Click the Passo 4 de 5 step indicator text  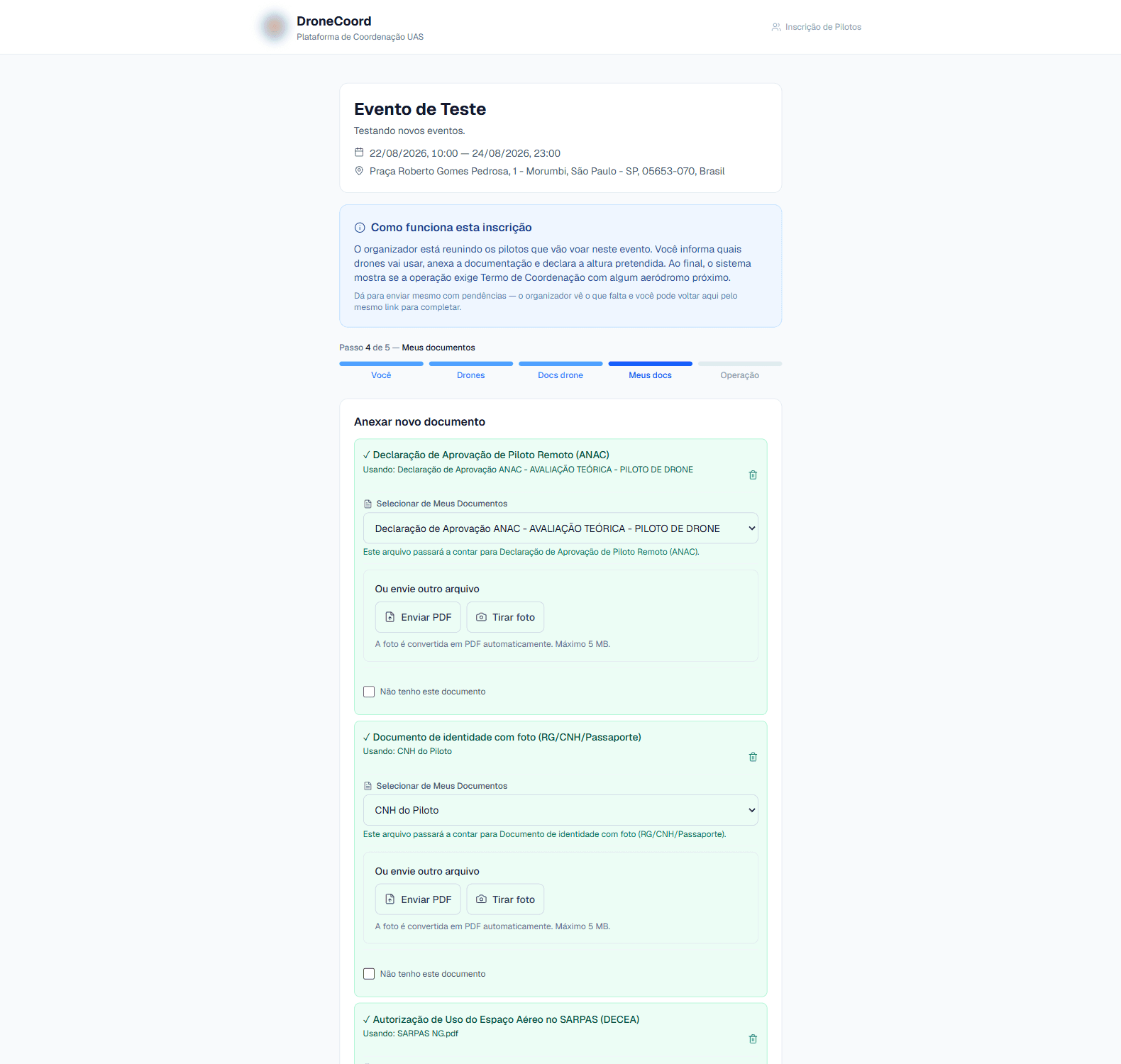[x=407, y=348]
